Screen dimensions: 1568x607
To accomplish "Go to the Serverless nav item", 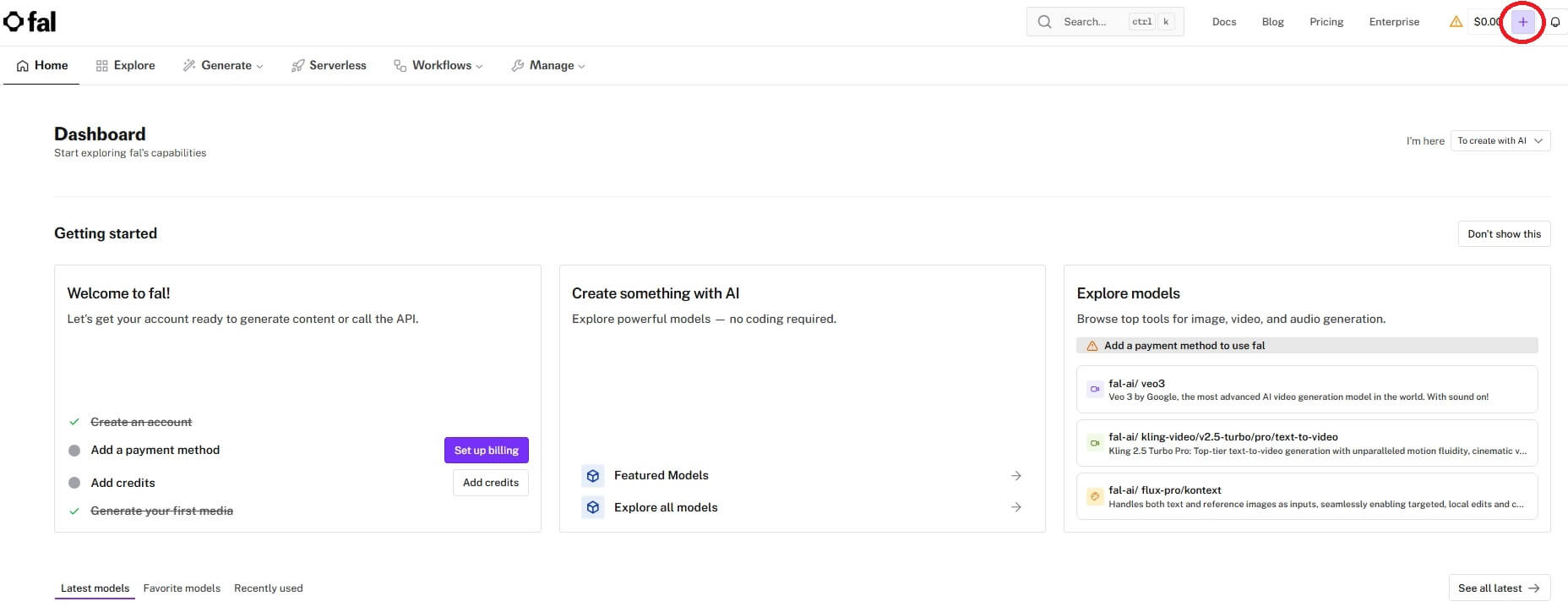I will [x=329, y=66].
